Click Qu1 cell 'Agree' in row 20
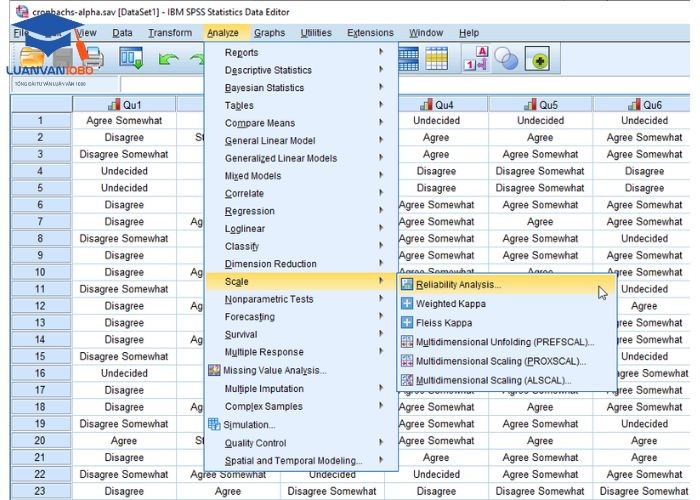Viewport: 700px width, 500px height. click(124, 441)
